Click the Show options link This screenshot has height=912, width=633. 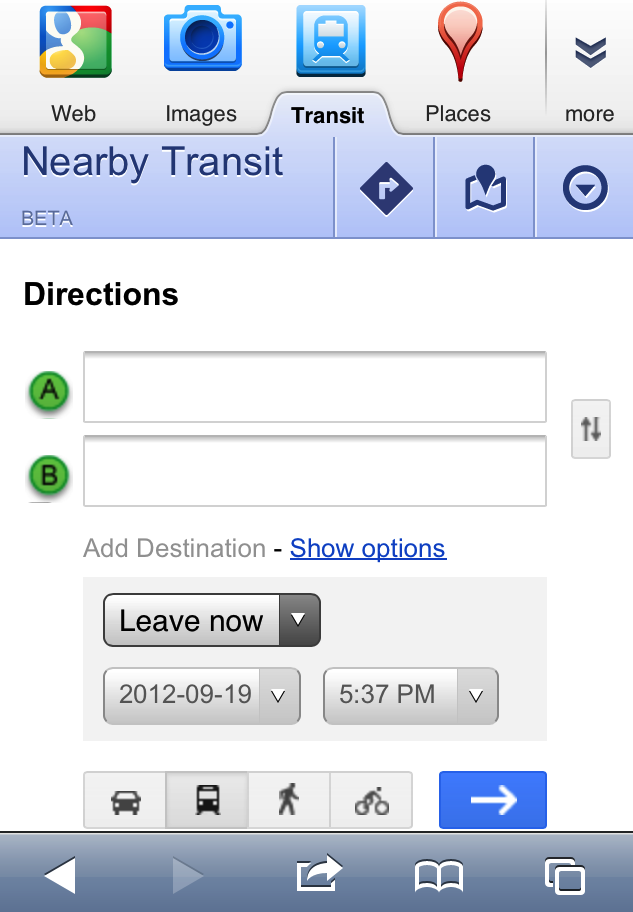pyautogui.click(x=368, y=549)
